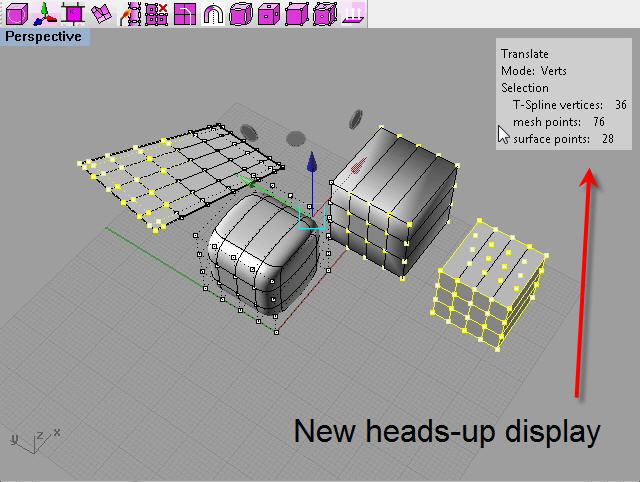Click the flatten points to plane icon
This screenshot has height=482, width=640.
click(x=353, y=13)
